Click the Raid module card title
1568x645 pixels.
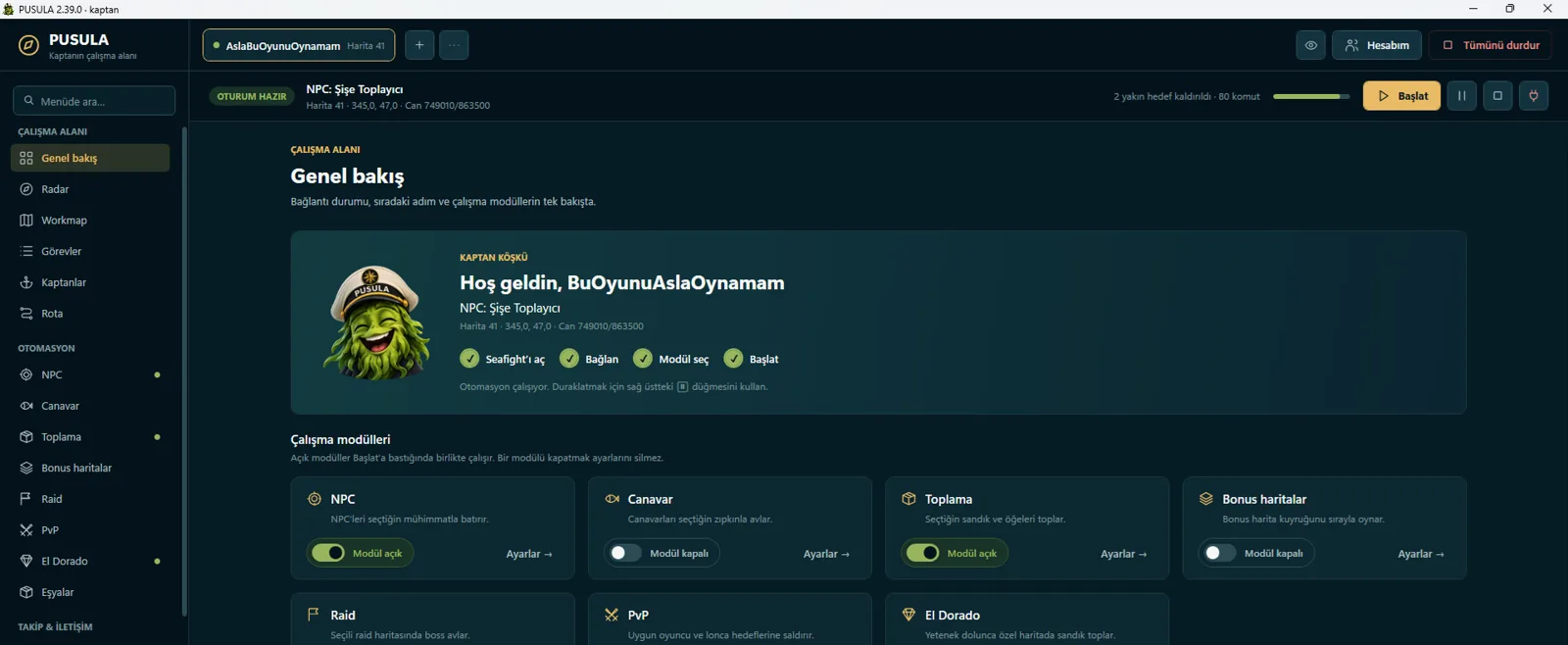[x=343, y=616]
